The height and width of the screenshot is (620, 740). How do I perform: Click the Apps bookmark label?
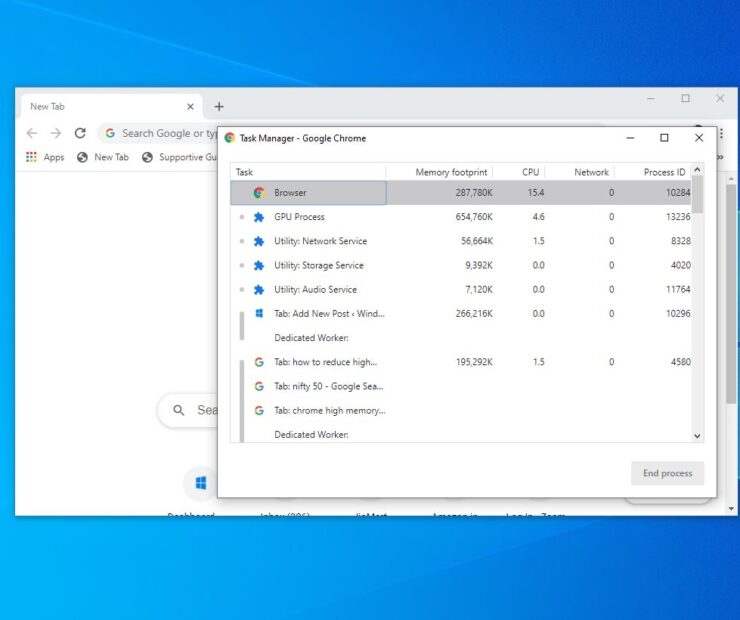coord(54,158)
